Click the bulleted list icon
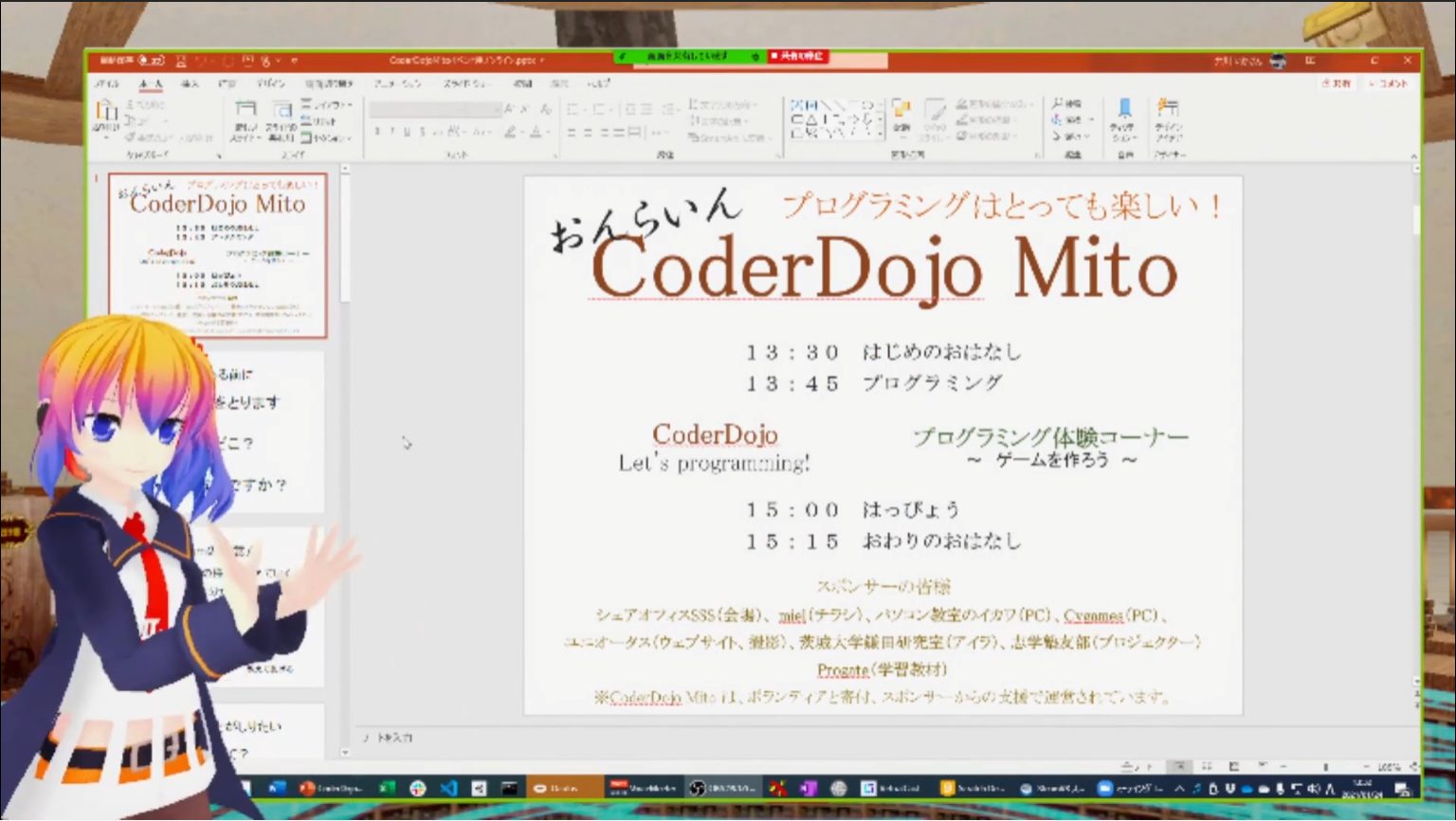 pyautogui.click(x=573, y=109)
